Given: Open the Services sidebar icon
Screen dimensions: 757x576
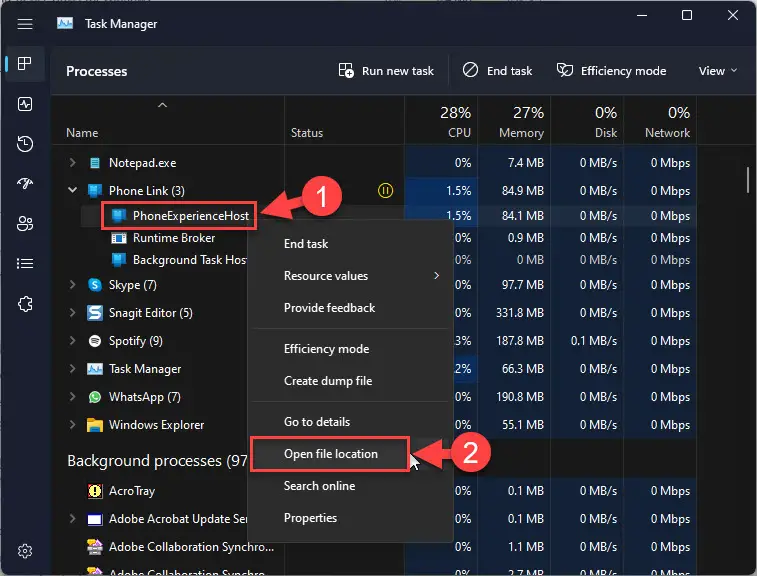Looking at the screenshot, I should point(25,304).
